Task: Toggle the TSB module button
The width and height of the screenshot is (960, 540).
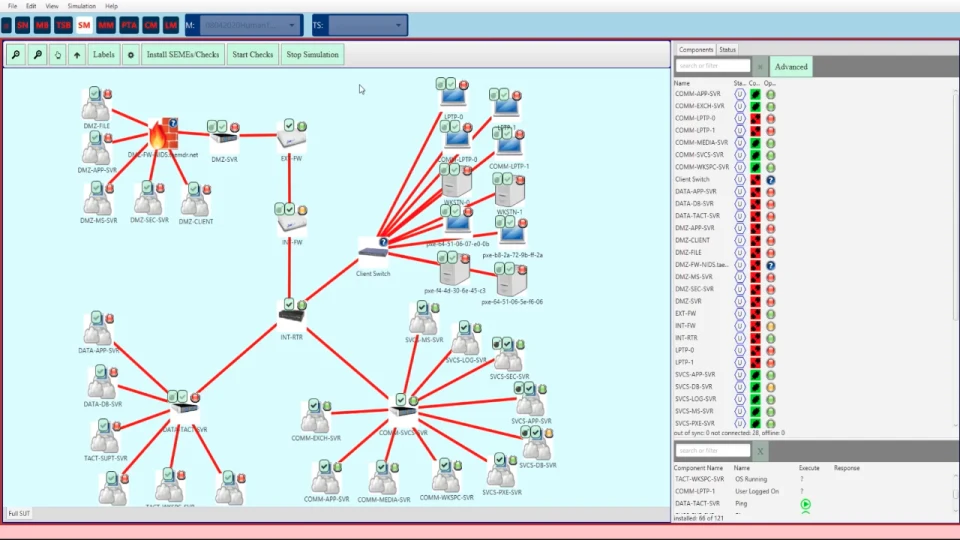Action: tap(63, 25)
